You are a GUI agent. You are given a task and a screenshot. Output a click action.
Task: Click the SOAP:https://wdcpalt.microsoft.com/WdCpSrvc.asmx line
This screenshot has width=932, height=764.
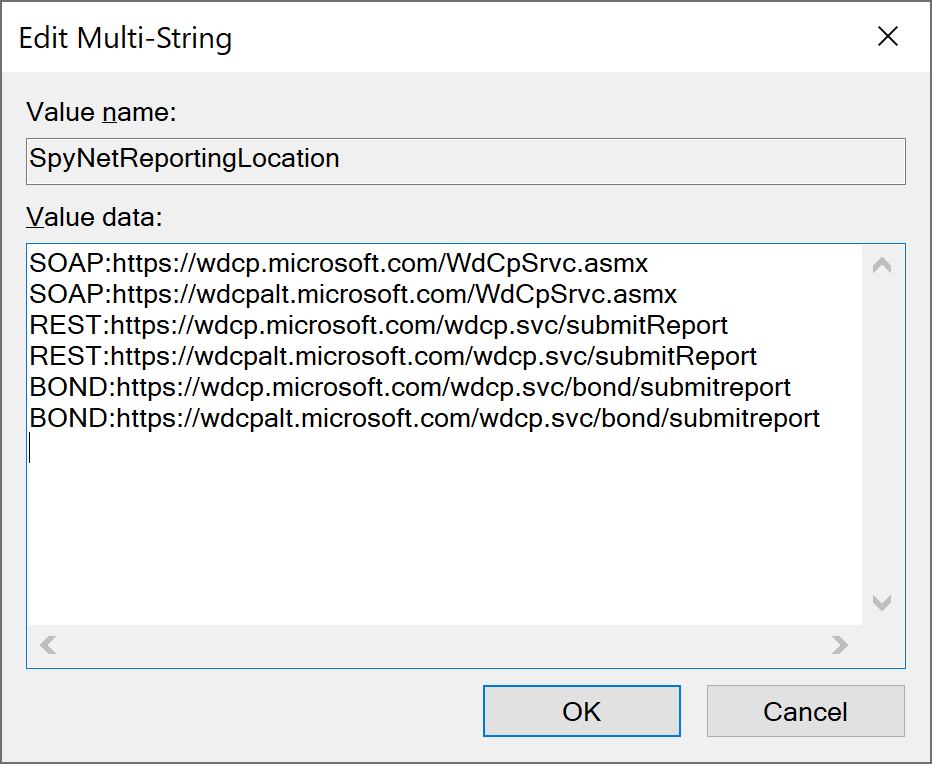(353, 294)
